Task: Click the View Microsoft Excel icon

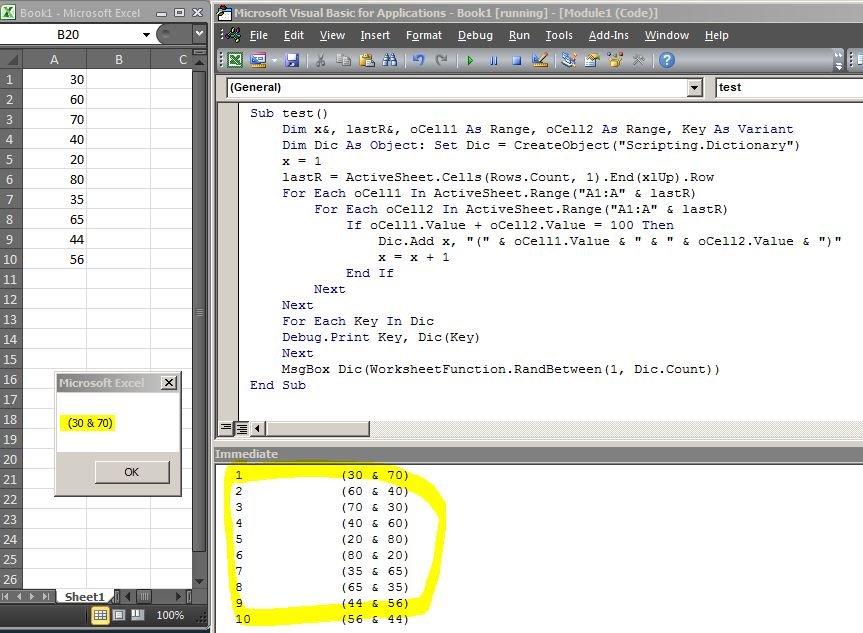Action: point(234,59)
